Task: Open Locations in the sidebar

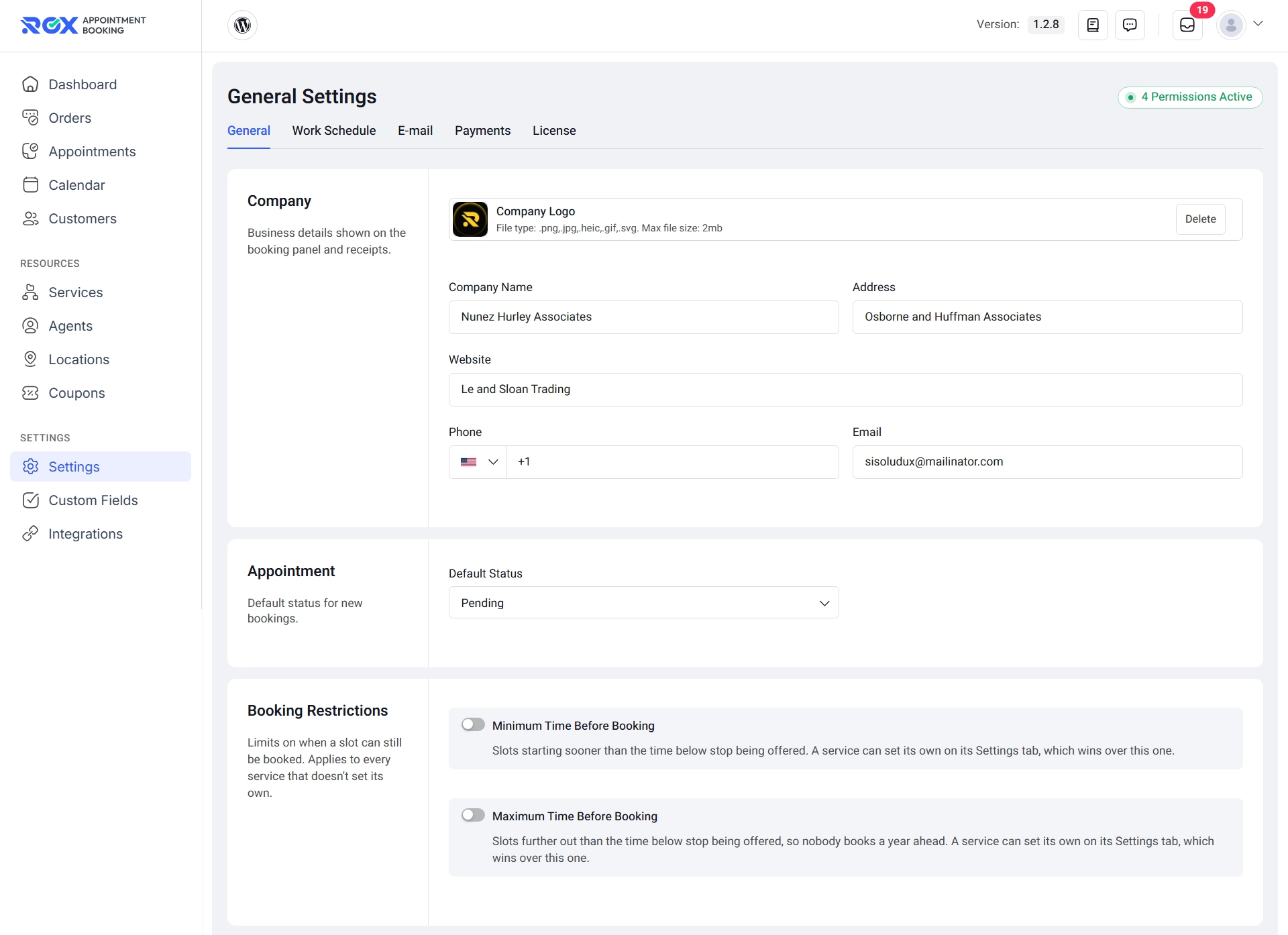Action: (x=101, y=360)
